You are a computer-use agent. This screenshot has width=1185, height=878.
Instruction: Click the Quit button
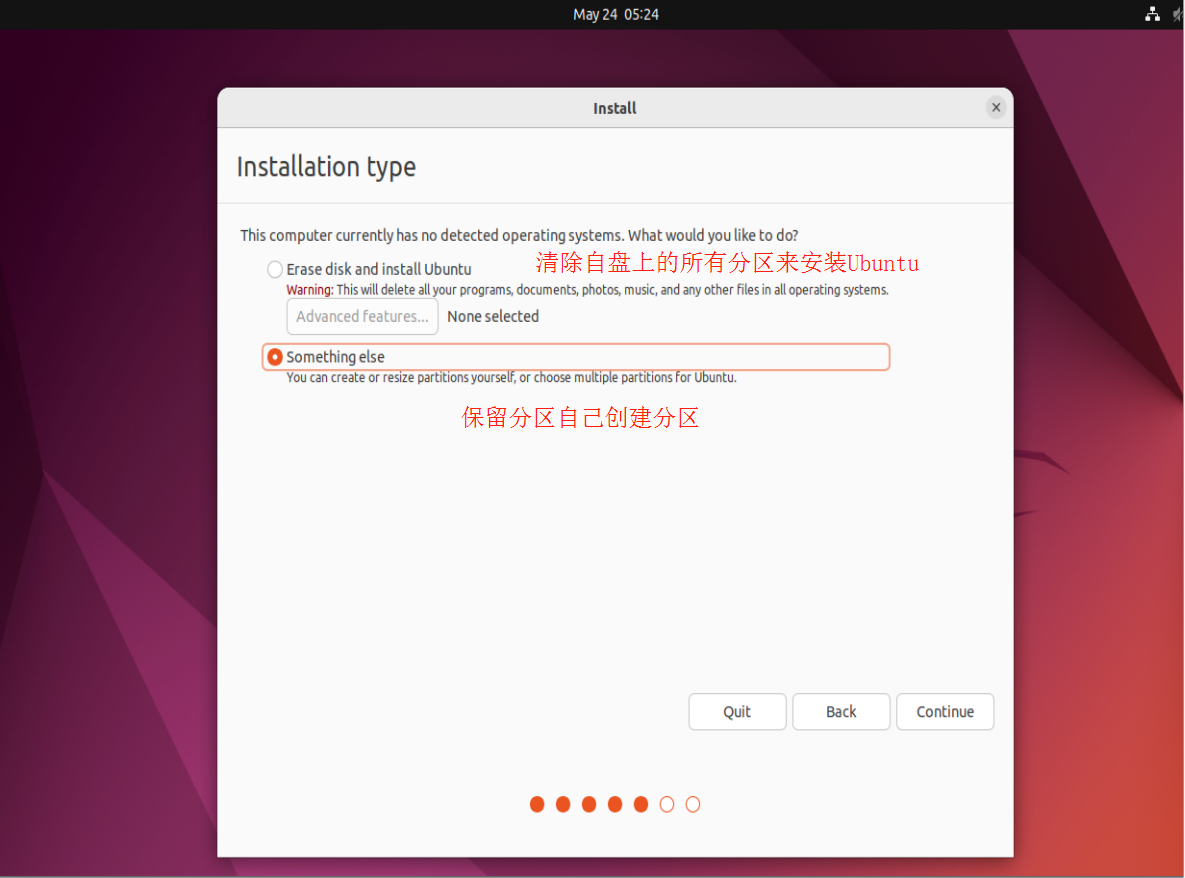(x=737, y=712)
